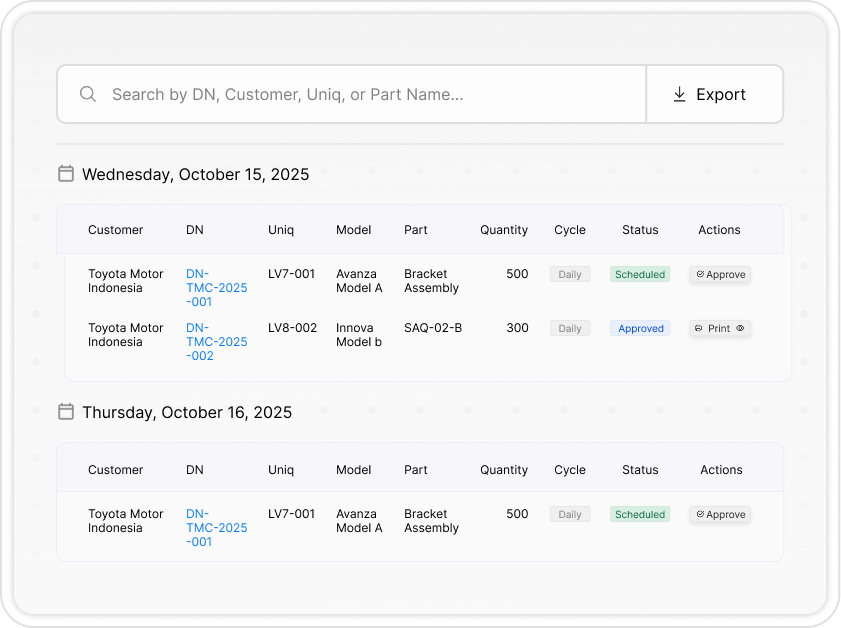Viewport: 841px width, 628px height.
Task: Click the printer icon in the Print button
Action: tap(698, 328)
